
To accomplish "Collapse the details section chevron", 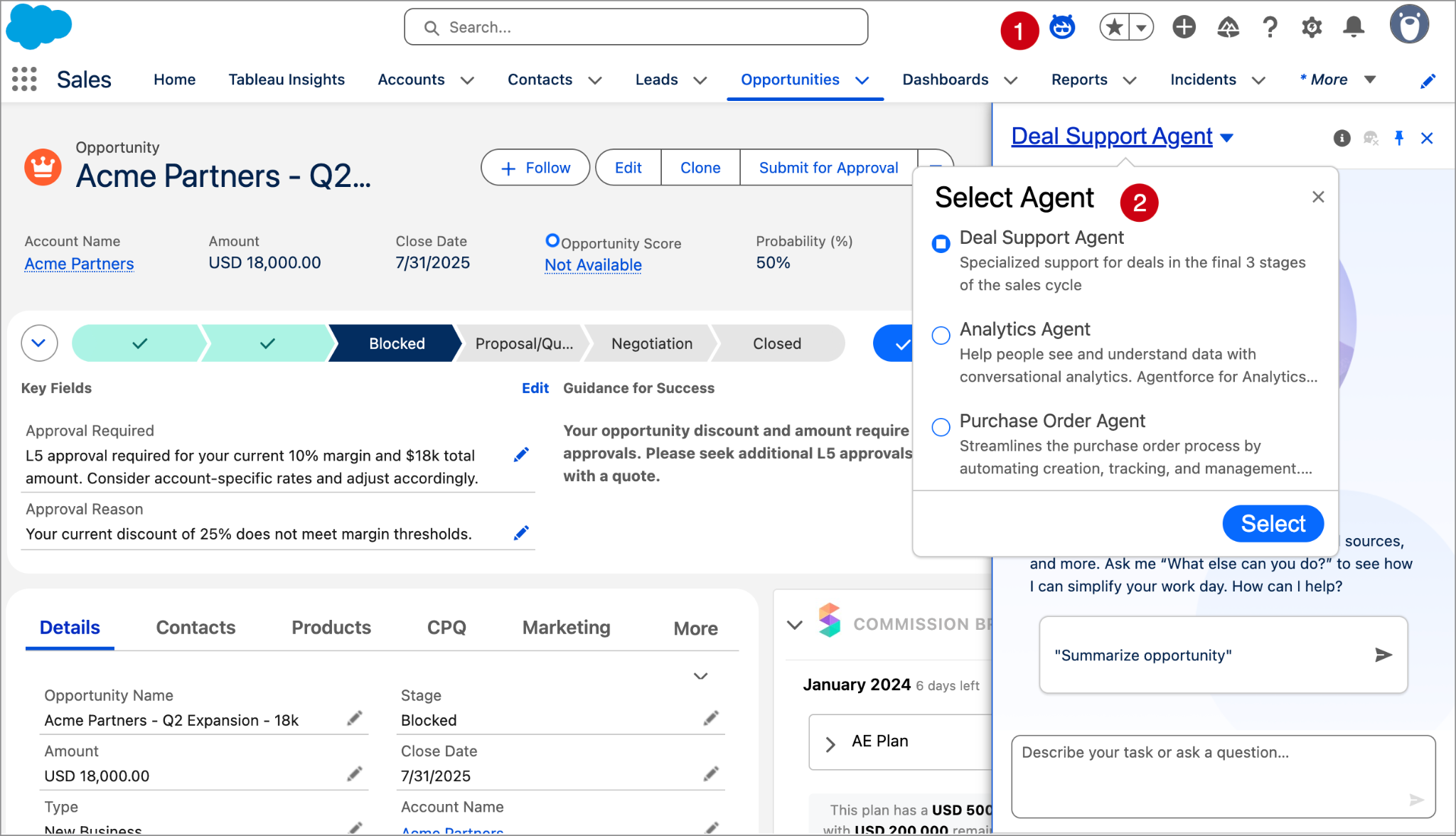I will [700, 676].
